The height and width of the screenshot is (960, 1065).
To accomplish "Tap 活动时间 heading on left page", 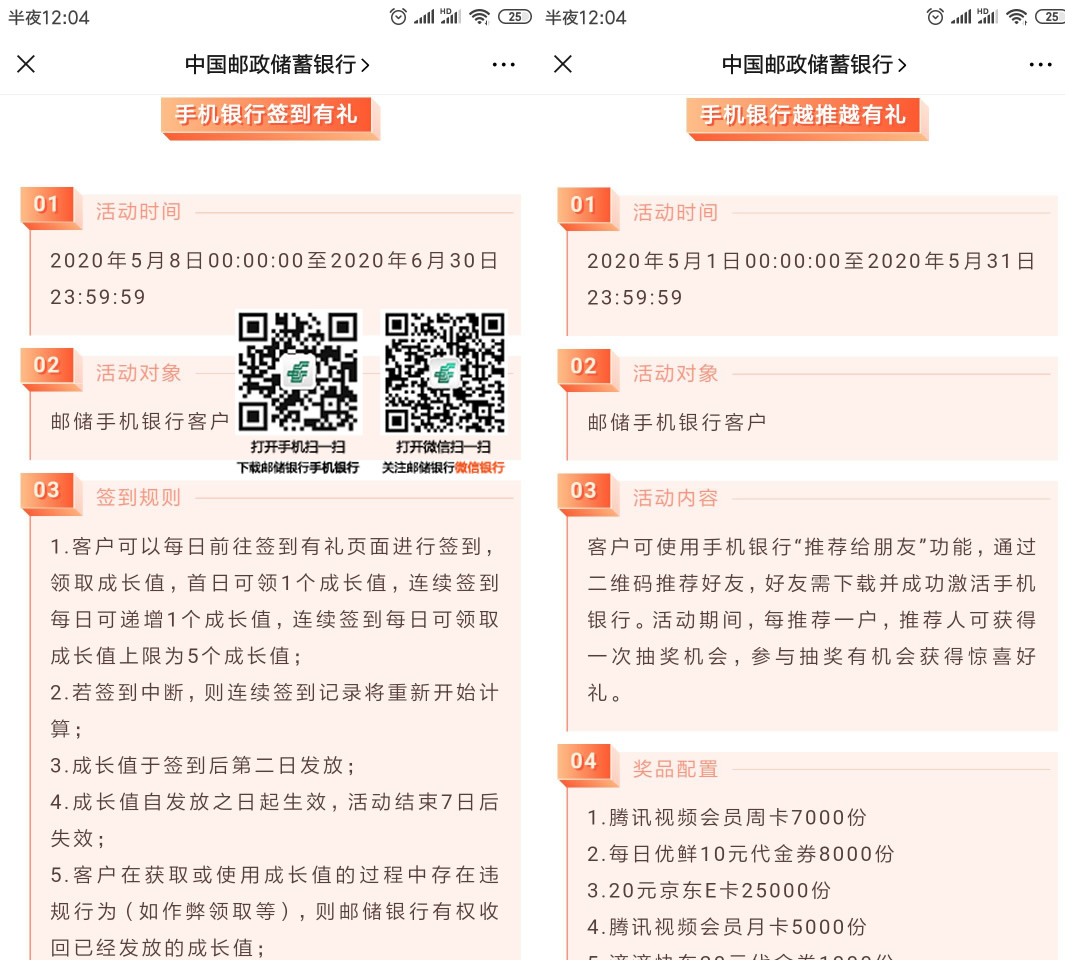I will [138, 211].
